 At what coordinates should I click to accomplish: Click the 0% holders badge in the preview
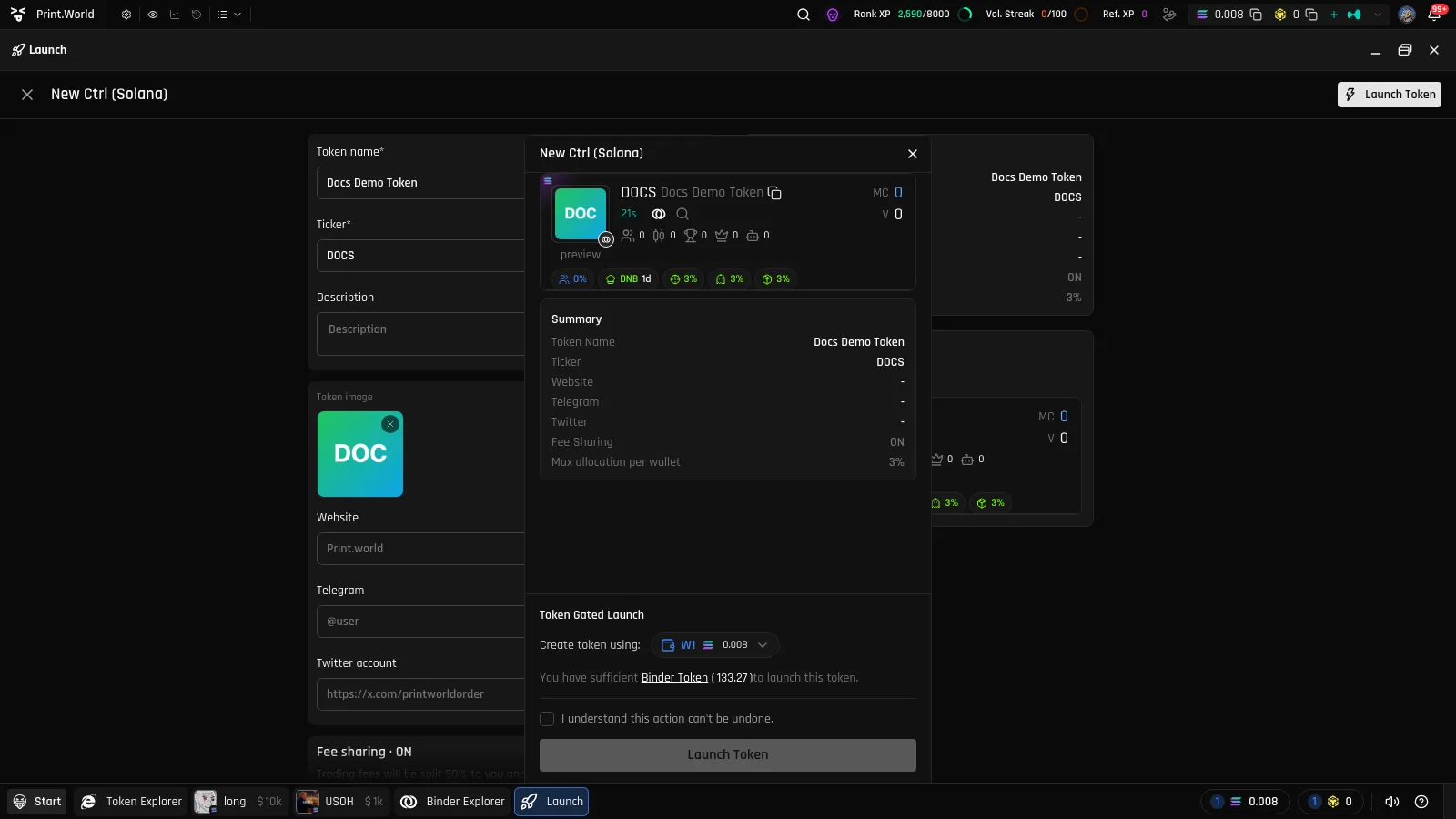[x=573, y=279]
